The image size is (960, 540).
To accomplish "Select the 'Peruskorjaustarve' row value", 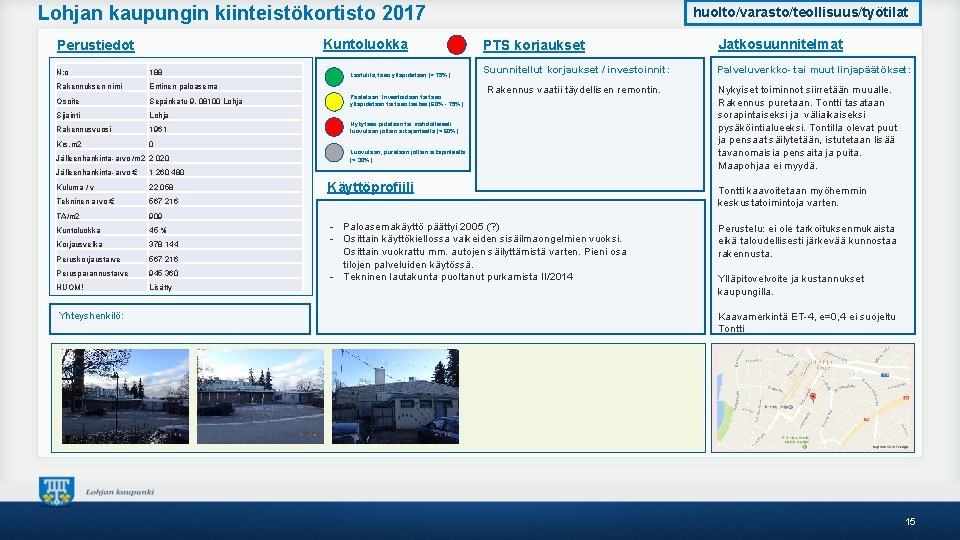I will pyautogui.click(x=163, y=259).
